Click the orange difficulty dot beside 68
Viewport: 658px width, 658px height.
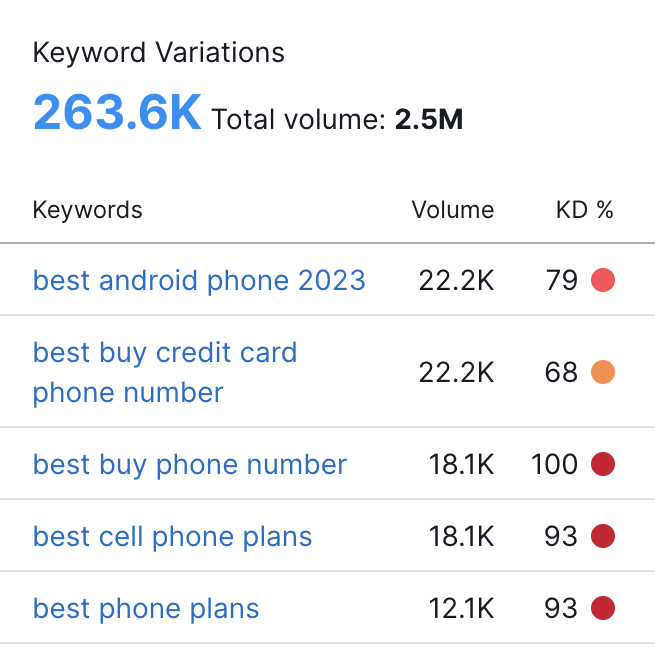[603, 373]
